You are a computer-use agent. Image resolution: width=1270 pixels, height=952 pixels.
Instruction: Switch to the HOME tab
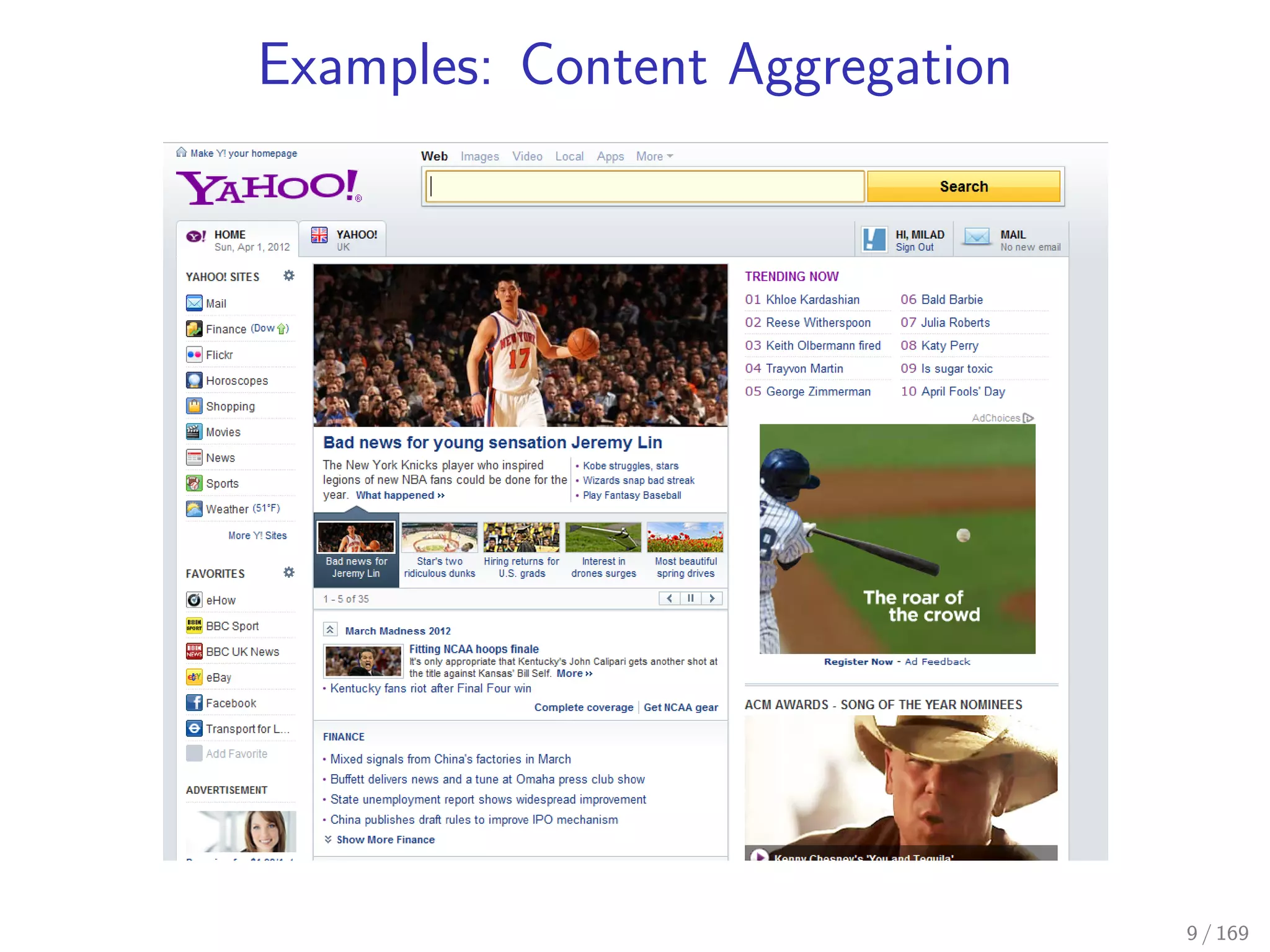point(238,240)
